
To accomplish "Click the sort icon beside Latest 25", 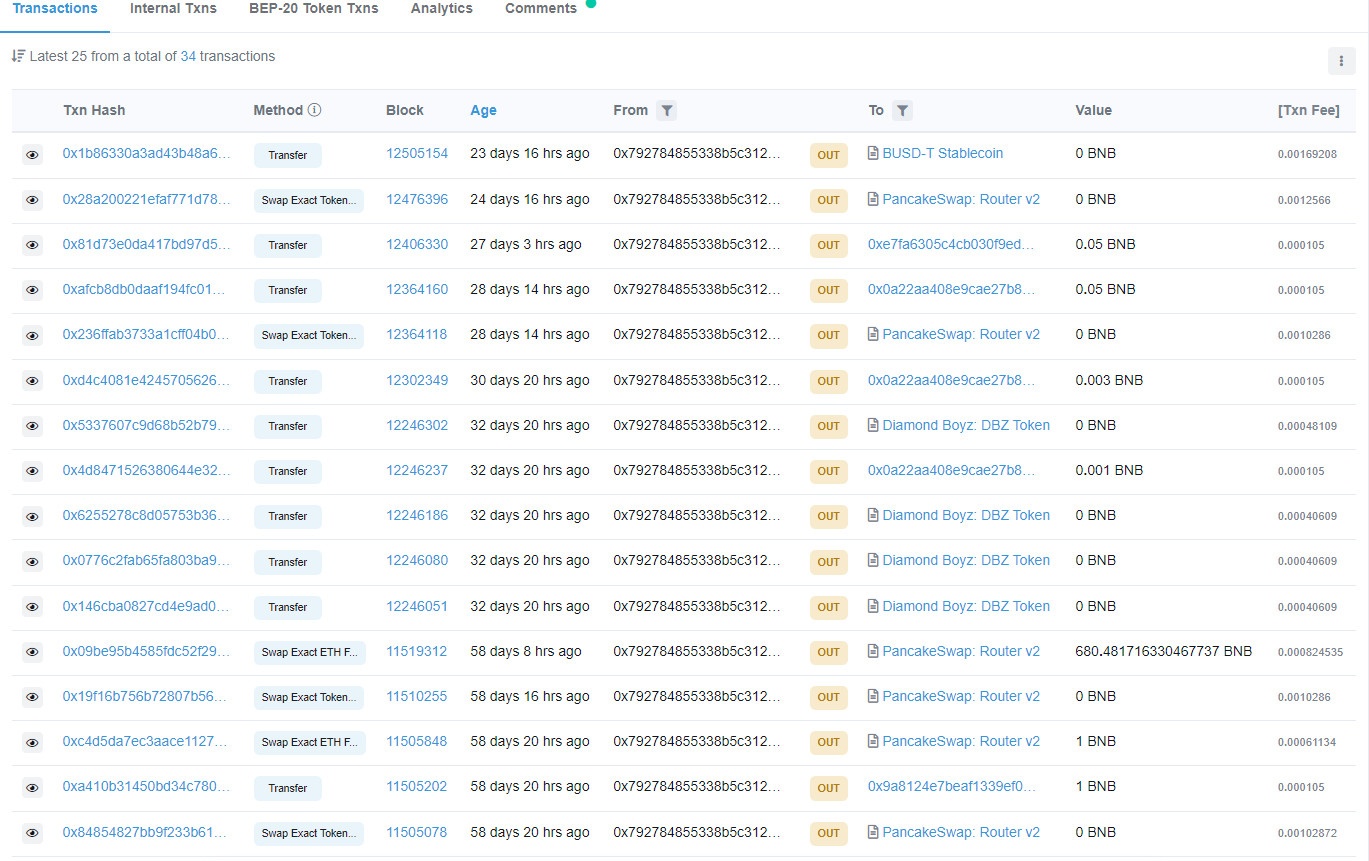I will [18, 56].
